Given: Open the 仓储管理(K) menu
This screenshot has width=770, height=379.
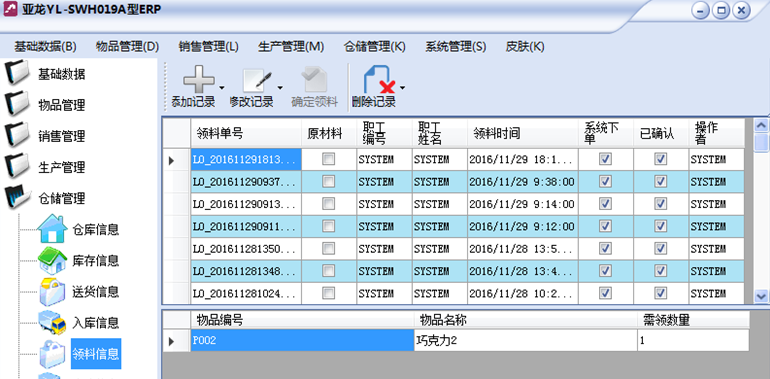Looking at the screenshot, I should (375, 47).
